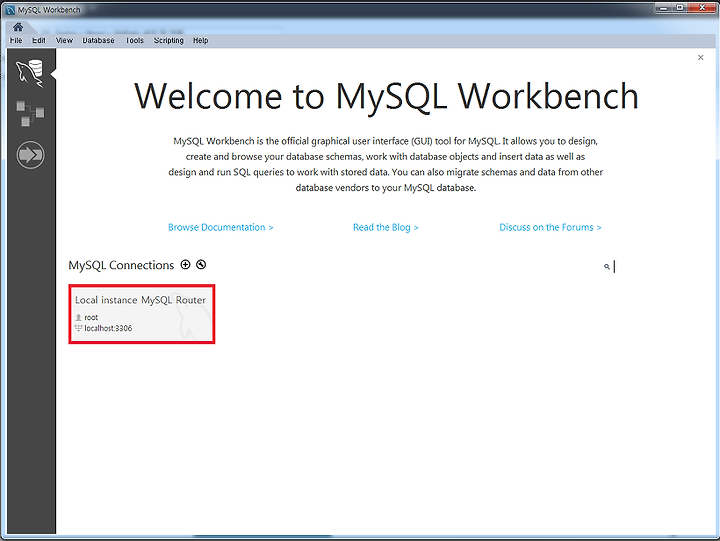This screenshot has width=720, height=541.
Task: Open the Edit menu
Action: tap(39, 40)
